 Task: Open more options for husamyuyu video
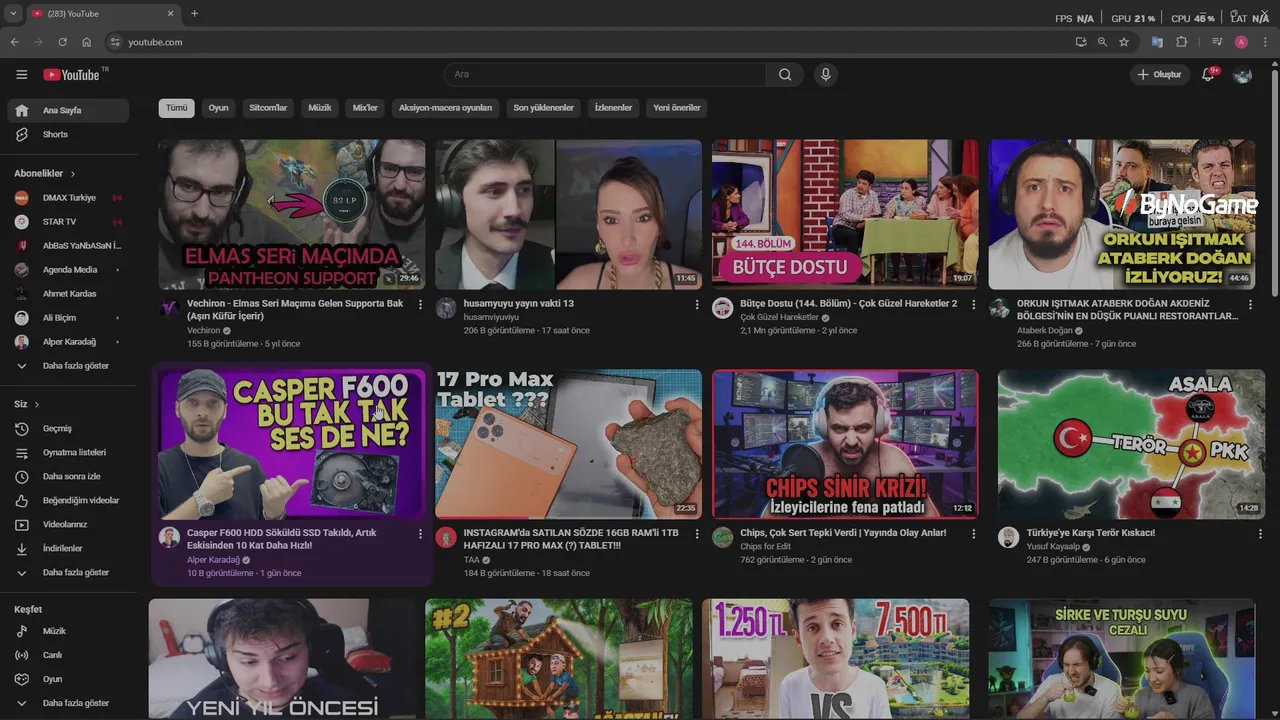coord(696,304)
